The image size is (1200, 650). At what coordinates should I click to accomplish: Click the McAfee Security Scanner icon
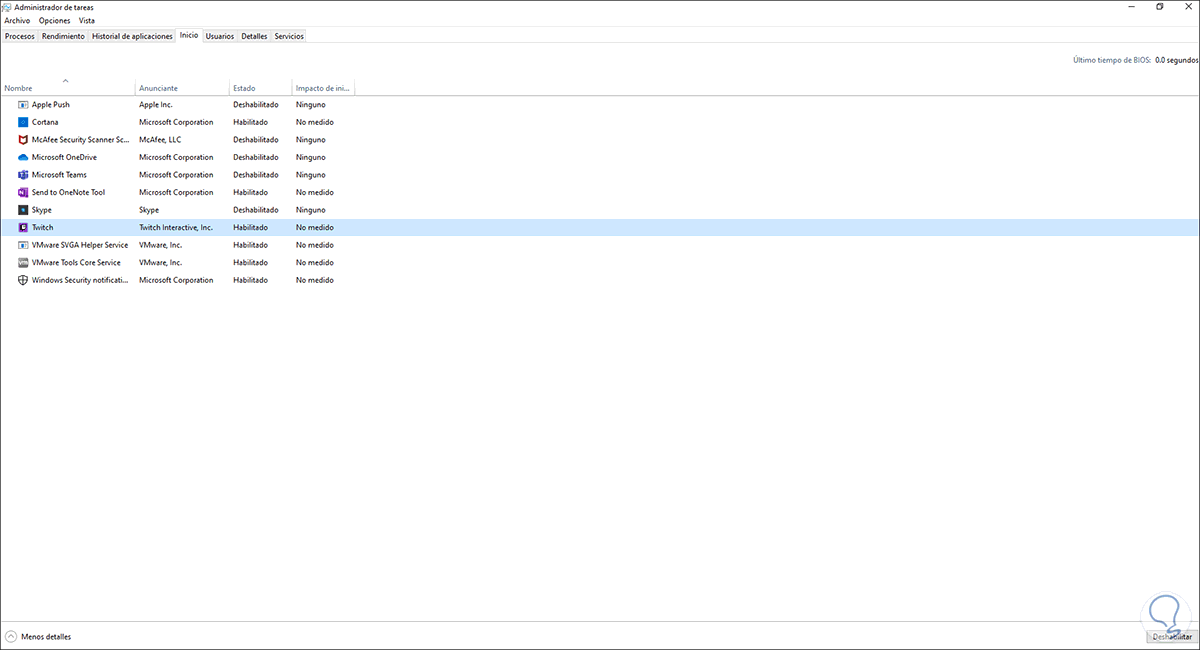(x=23, y=140)
